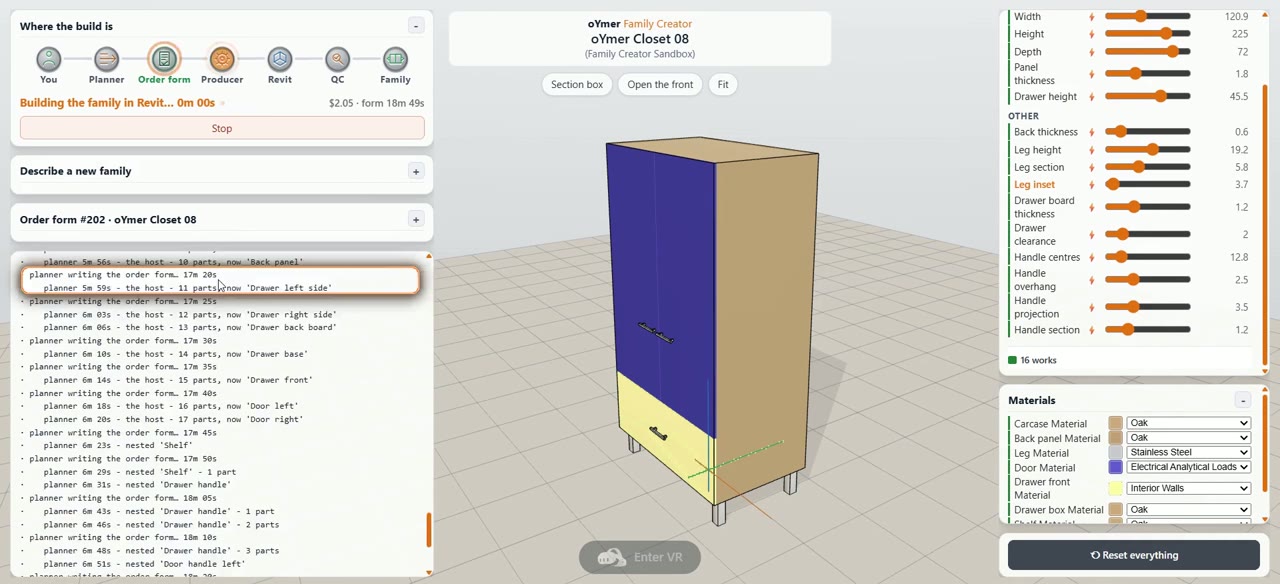1280x584 pixels.
Task: Click the You stage icon
Action: click(48, 59)
